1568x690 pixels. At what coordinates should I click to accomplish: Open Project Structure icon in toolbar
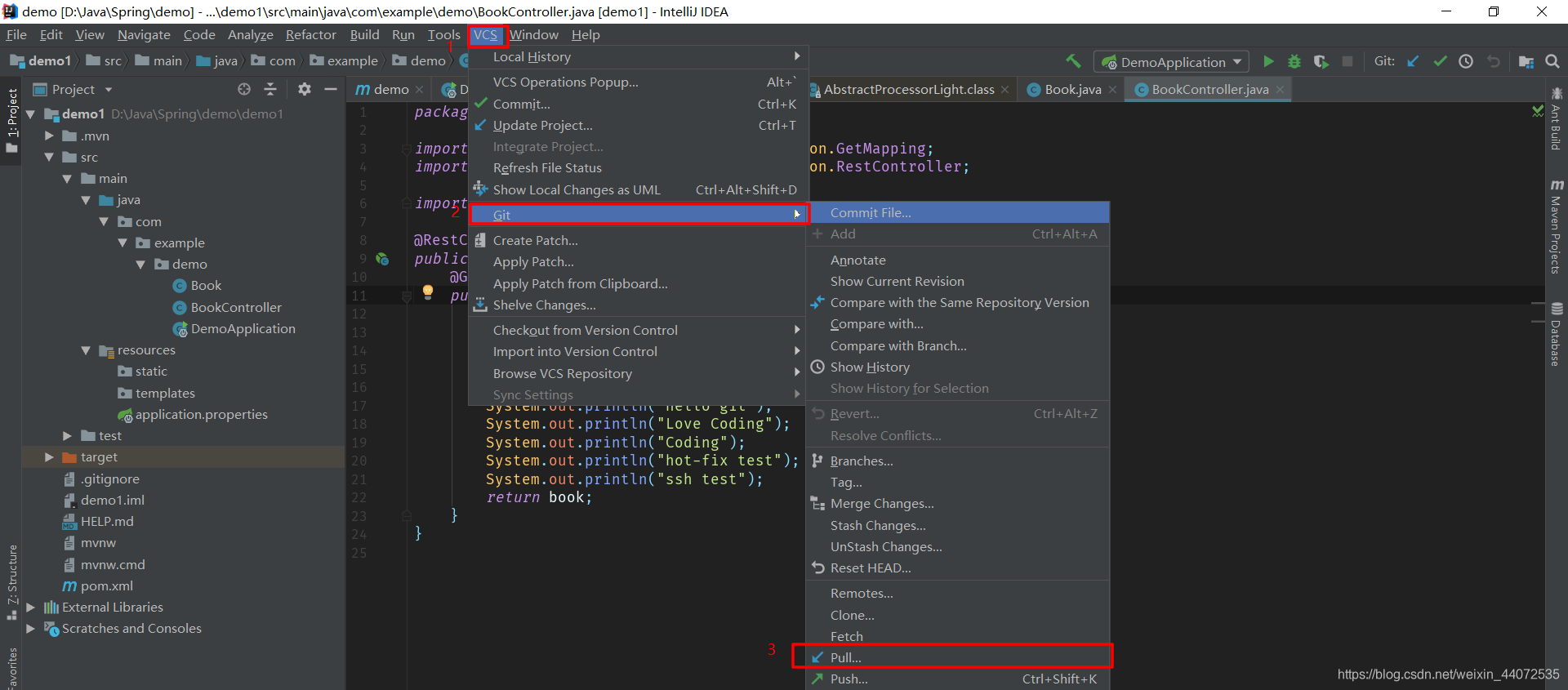[x=1526, y=61]
